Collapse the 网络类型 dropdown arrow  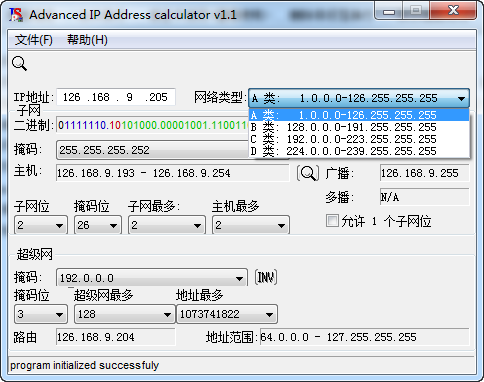click(x=461, y=99)
